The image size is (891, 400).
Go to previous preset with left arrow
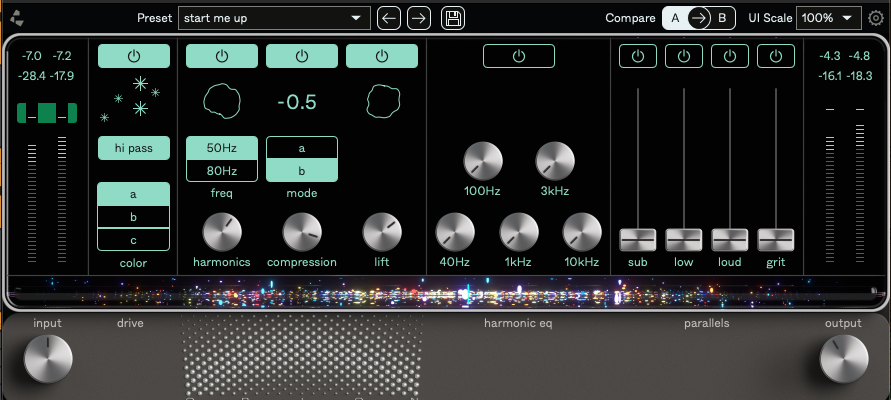pos(389,18)
